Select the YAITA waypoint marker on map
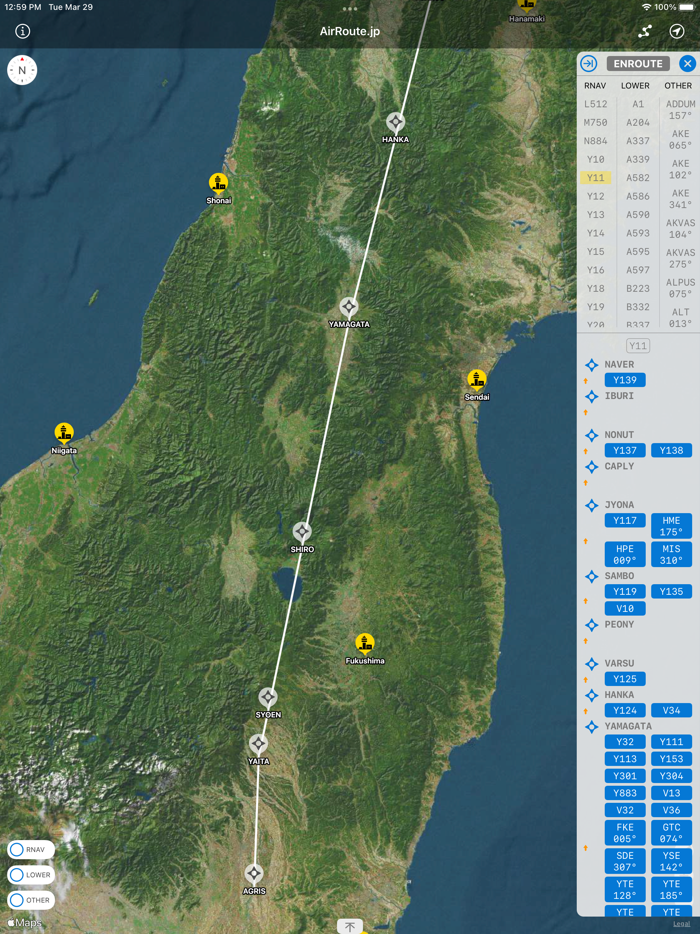The width and height of the screenshot is (700, 934). click(x=258, y=743)
